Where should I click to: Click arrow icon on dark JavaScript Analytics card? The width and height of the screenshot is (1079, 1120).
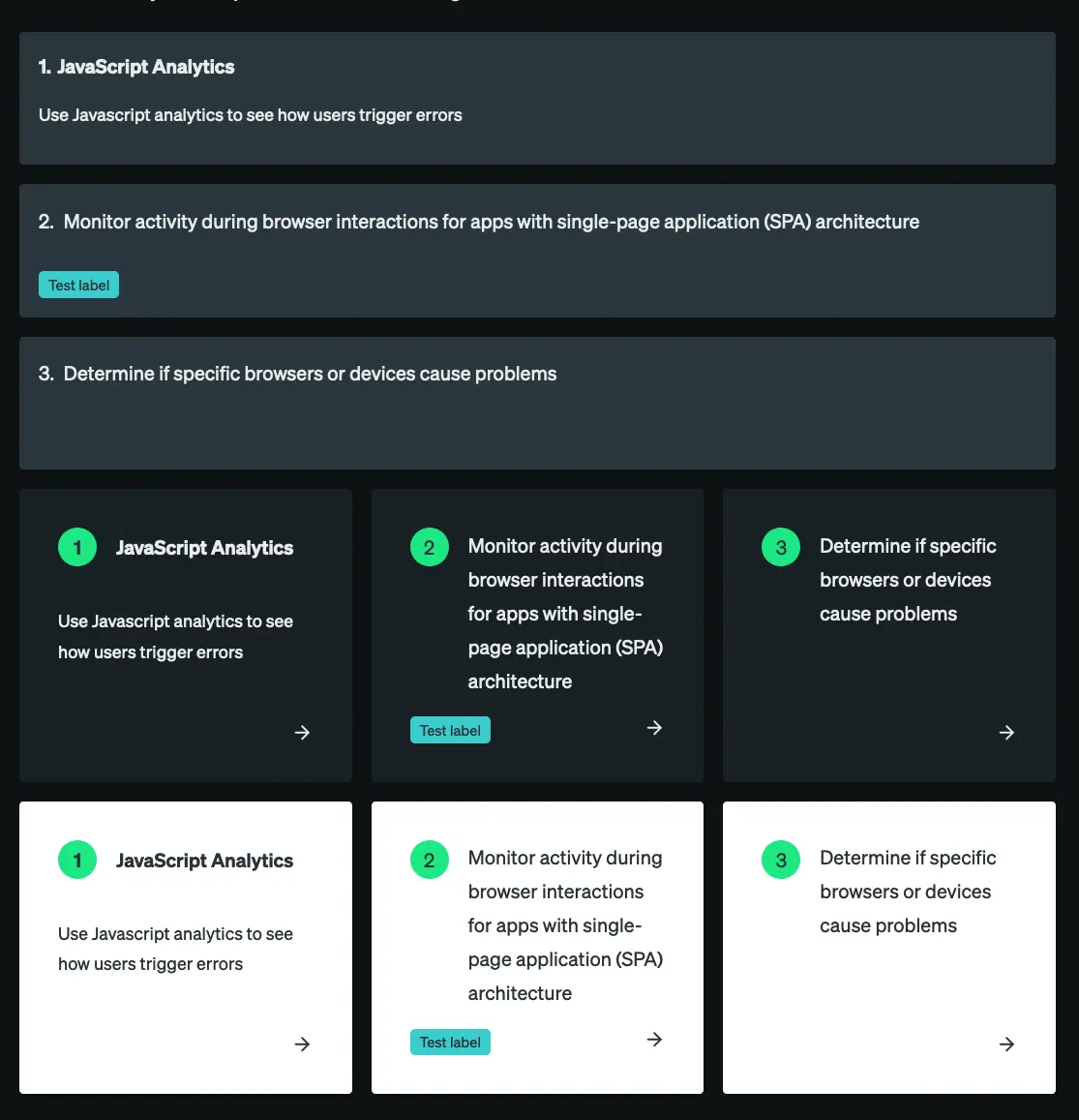pyautogui.click(x=302, y=733)
